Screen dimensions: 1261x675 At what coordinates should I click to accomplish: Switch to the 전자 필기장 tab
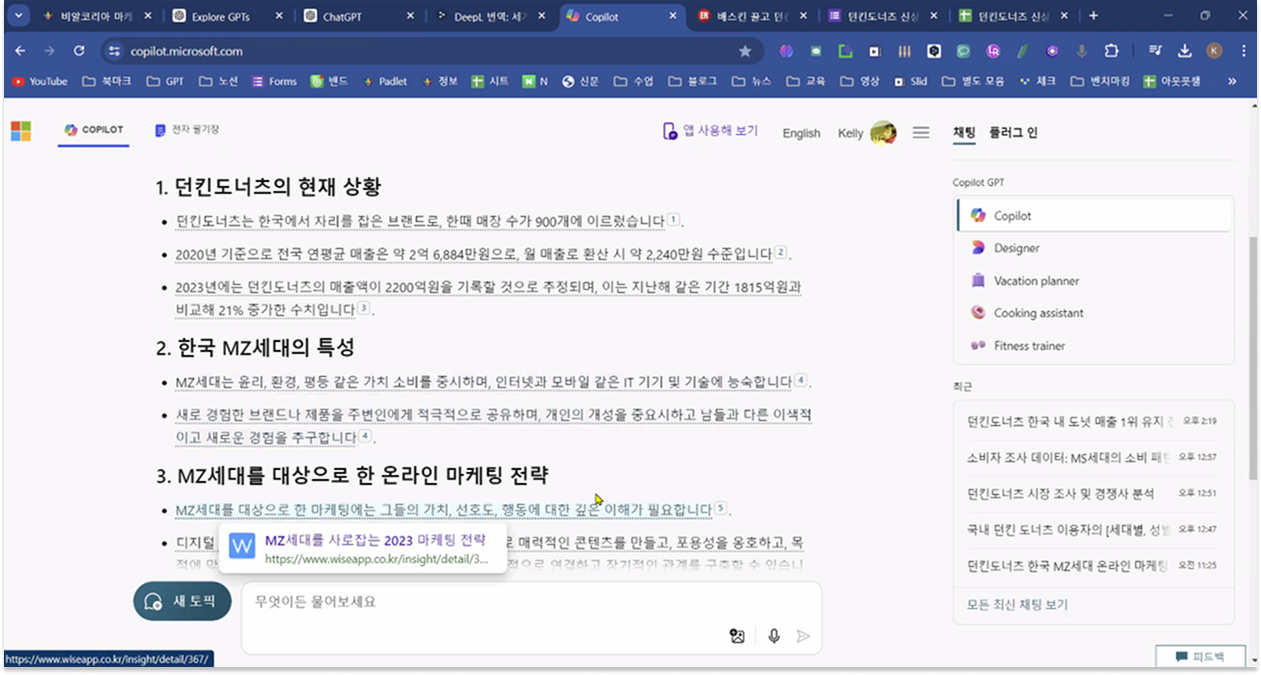[190, 130]
